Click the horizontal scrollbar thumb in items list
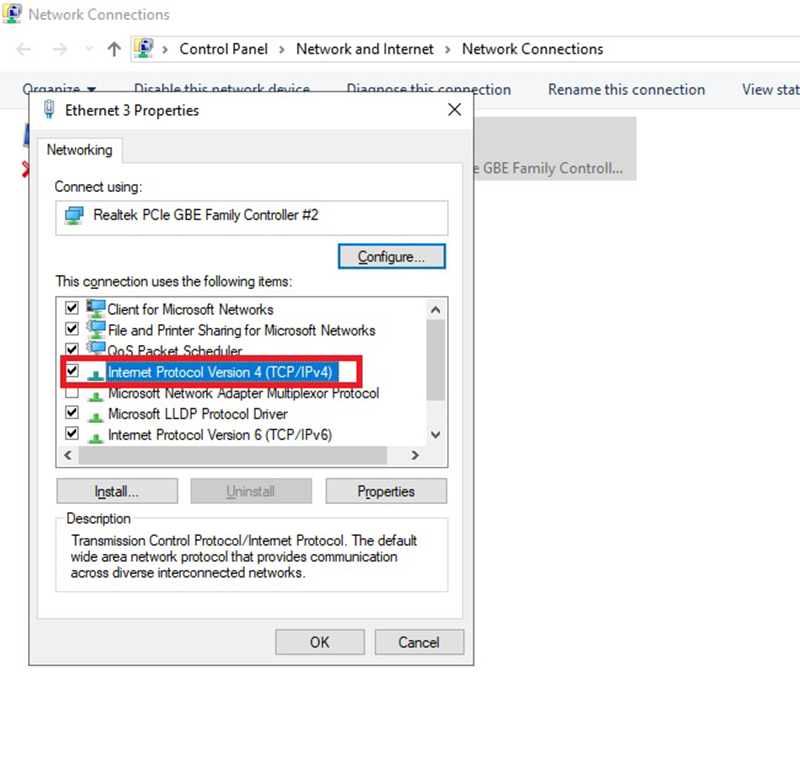 tap(233, 455)
